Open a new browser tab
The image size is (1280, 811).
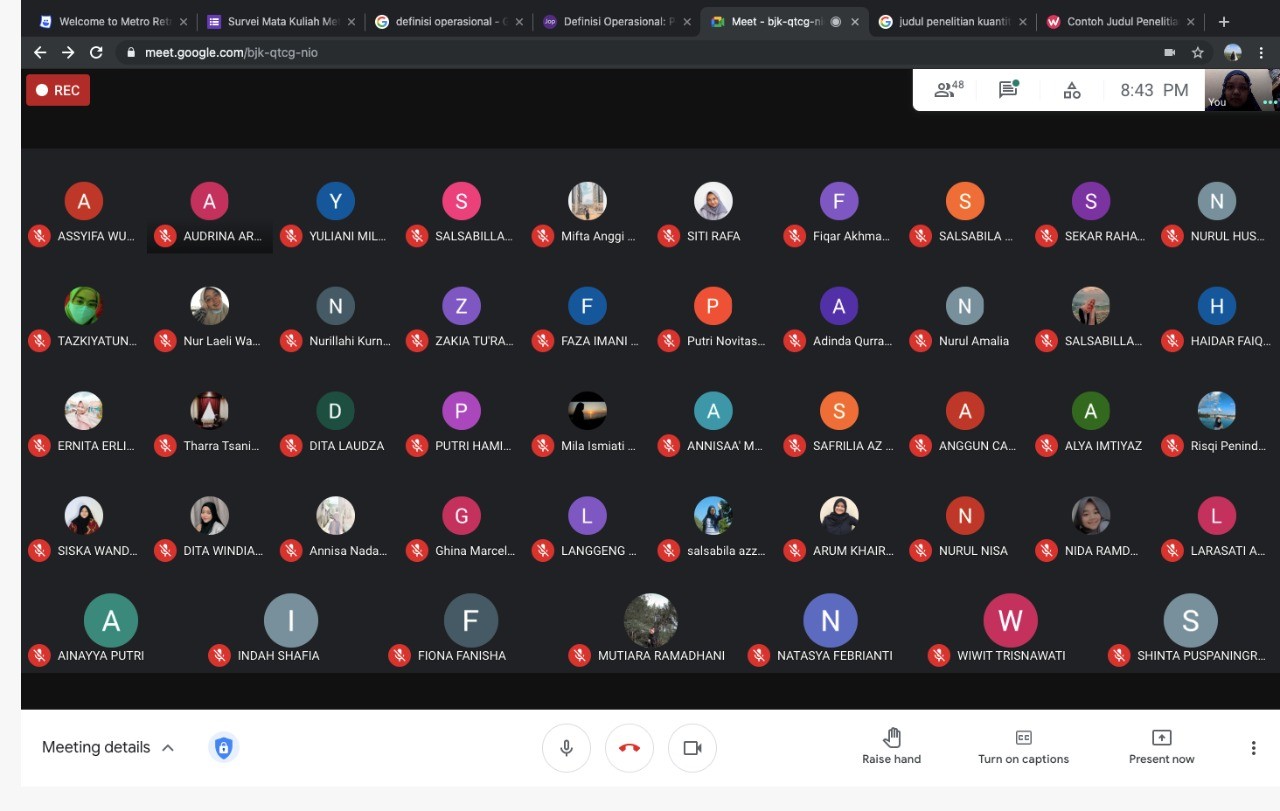pyautogui.click(x=1224, y=21)
